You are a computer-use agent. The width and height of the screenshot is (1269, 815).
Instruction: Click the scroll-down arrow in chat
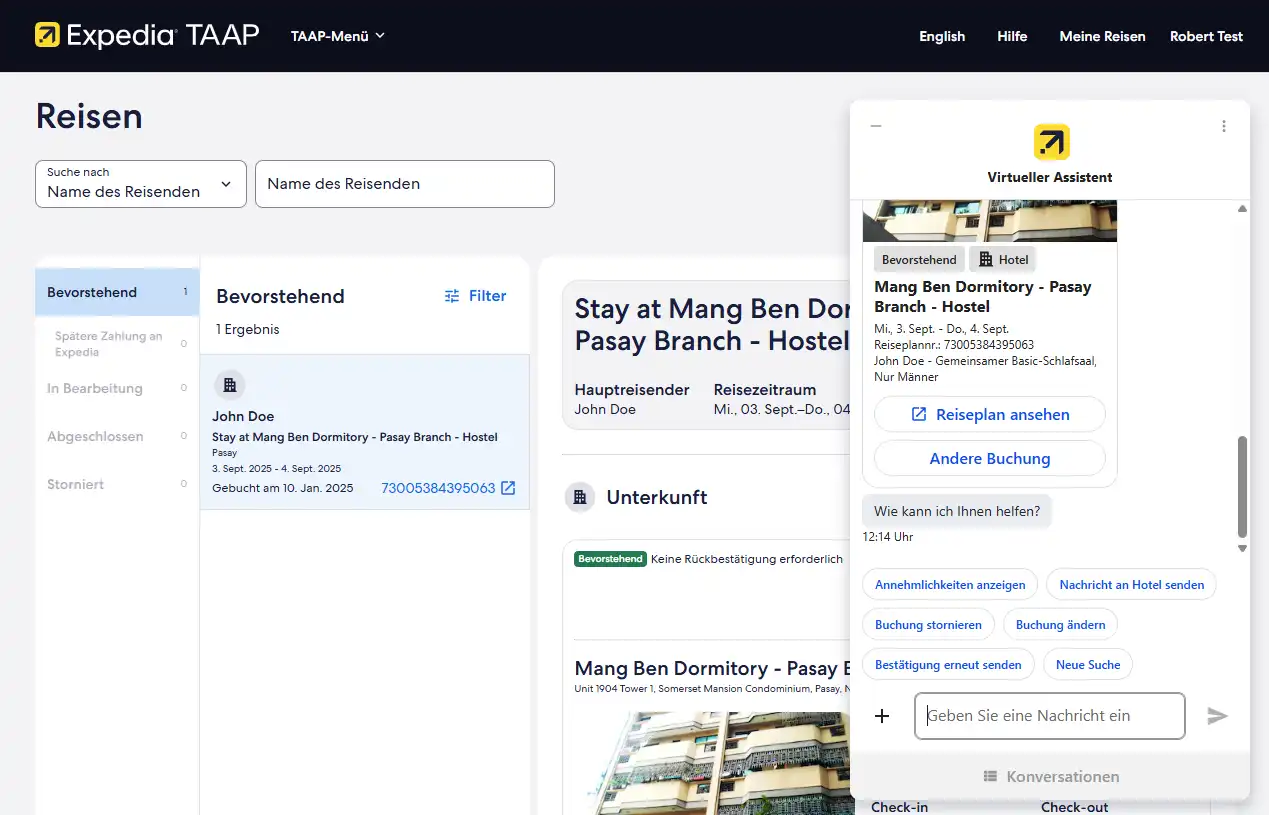coord(1242,548)
